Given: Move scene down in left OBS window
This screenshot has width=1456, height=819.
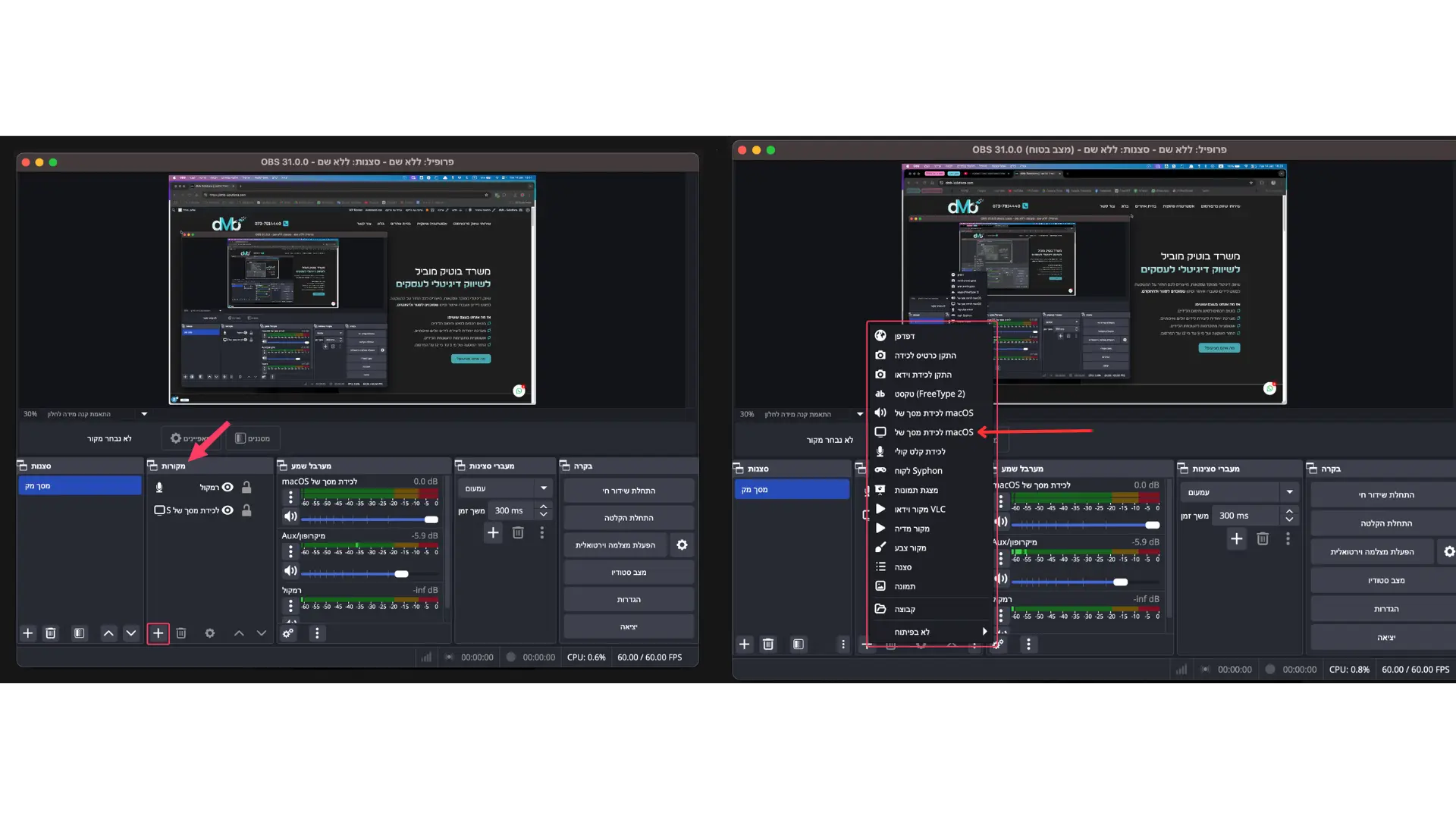Looking at the screenshot, I should [x=131, y=633].
